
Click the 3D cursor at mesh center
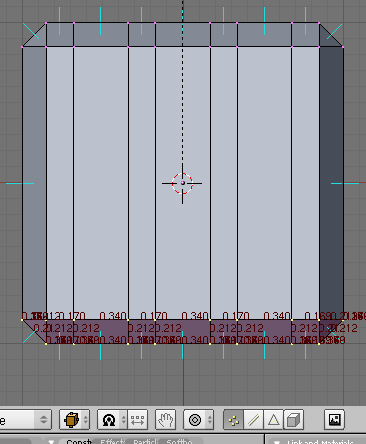point(182,183)
